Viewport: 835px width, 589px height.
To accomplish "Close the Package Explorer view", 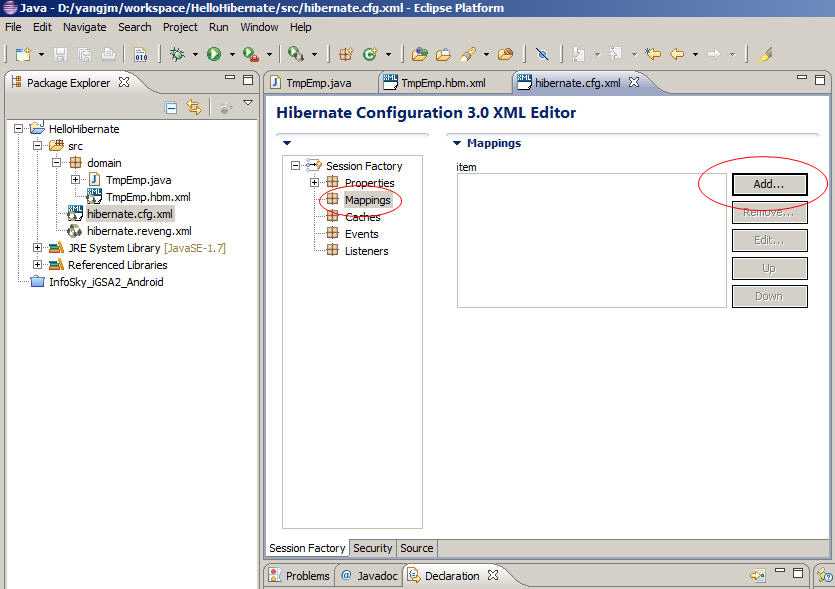I will (x=124, y=82).
